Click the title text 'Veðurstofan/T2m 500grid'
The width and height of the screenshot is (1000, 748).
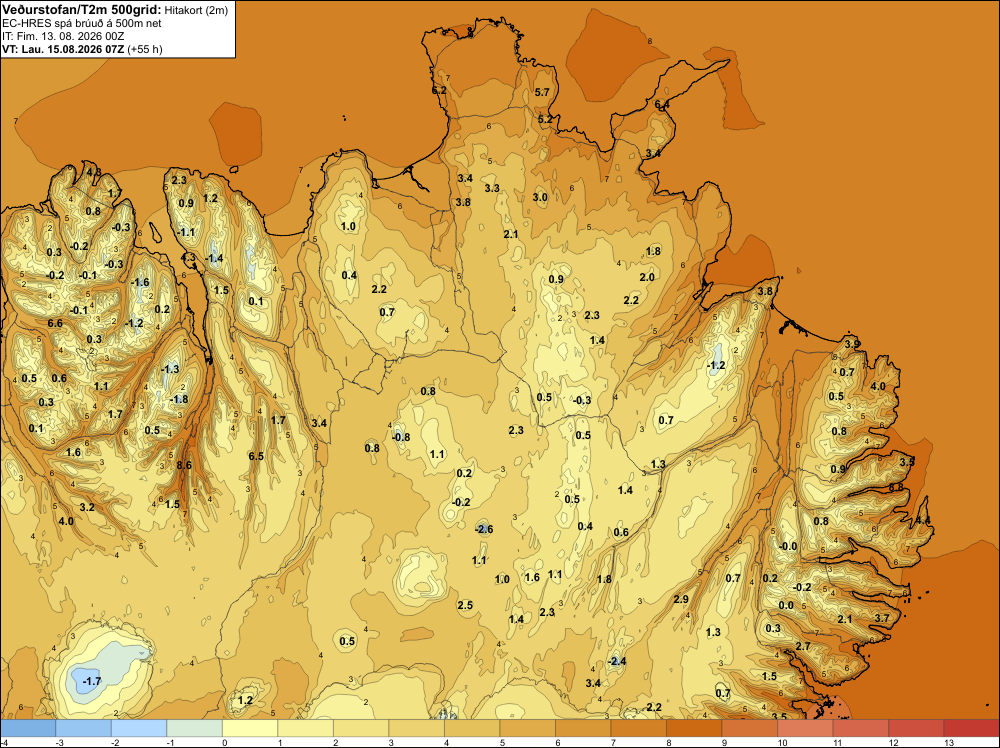(x=82, y=9)
